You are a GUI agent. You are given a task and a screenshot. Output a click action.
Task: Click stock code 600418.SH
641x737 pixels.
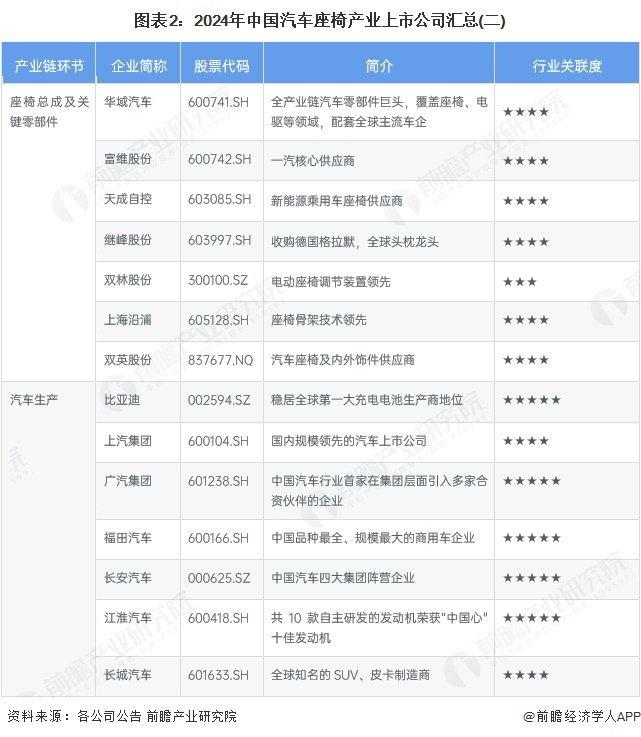(219, 618)
